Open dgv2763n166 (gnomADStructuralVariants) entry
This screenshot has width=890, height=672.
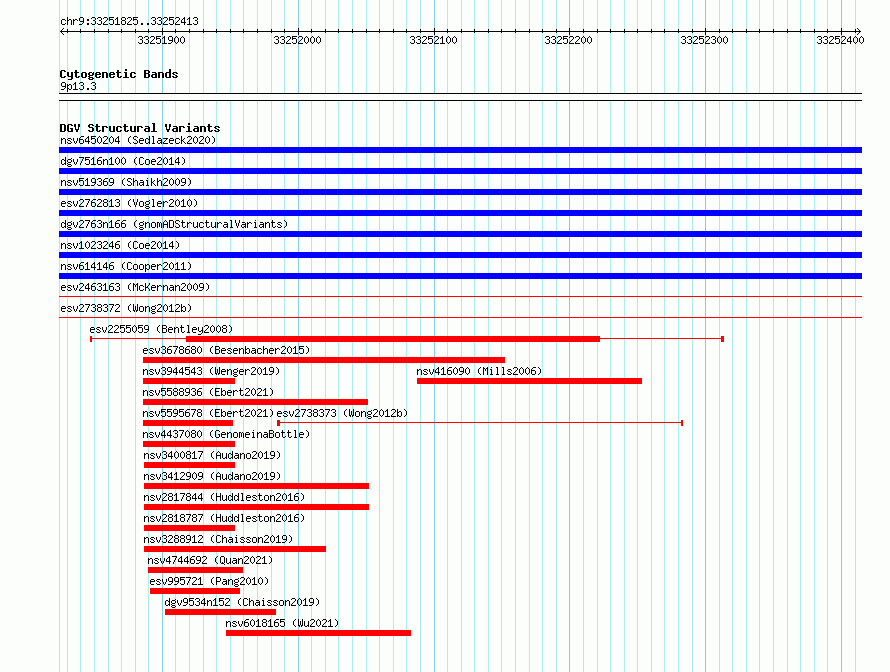pyautogui.click(x=174, y=224)
